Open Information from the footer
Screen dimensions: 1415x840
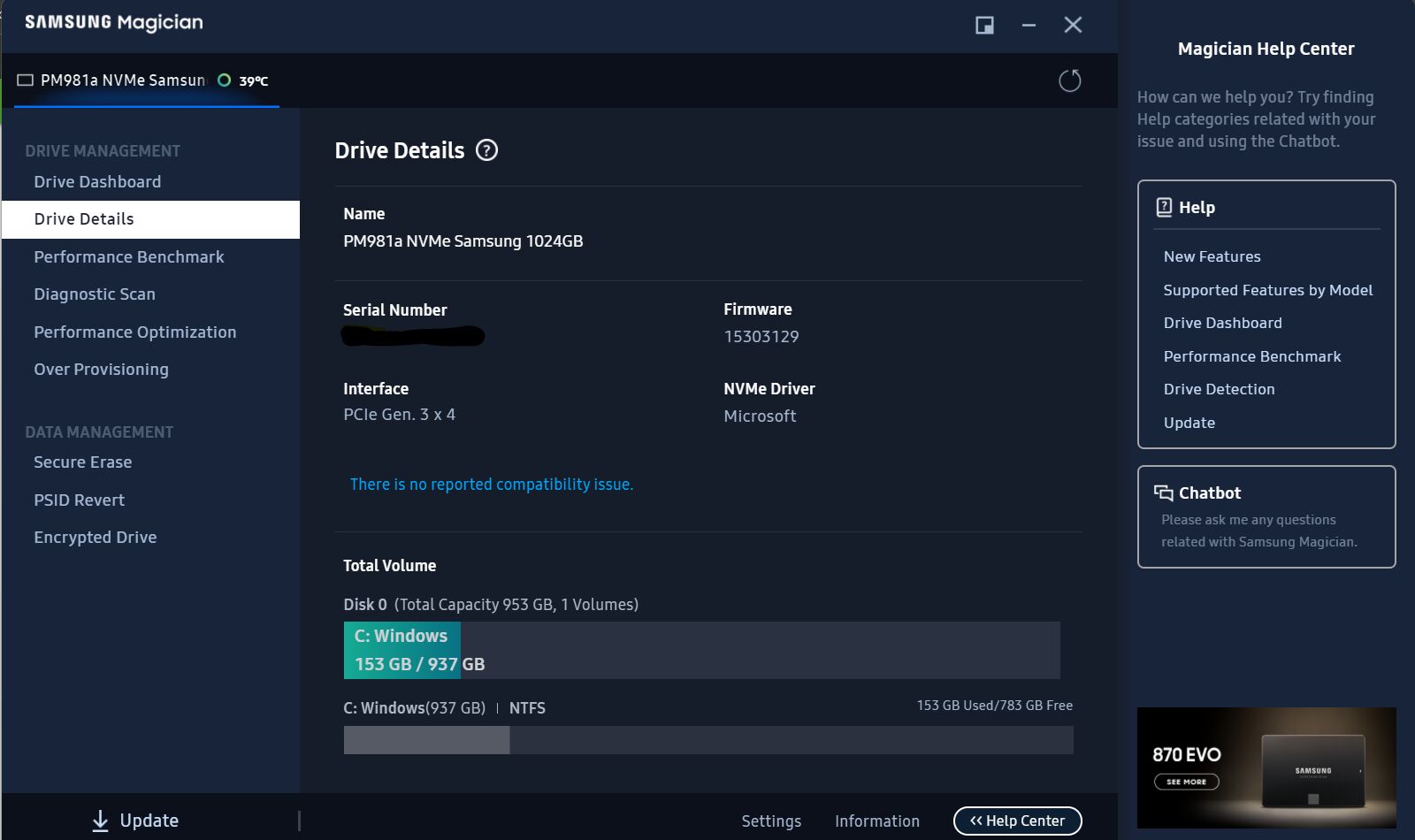click(x=877, y=821)
